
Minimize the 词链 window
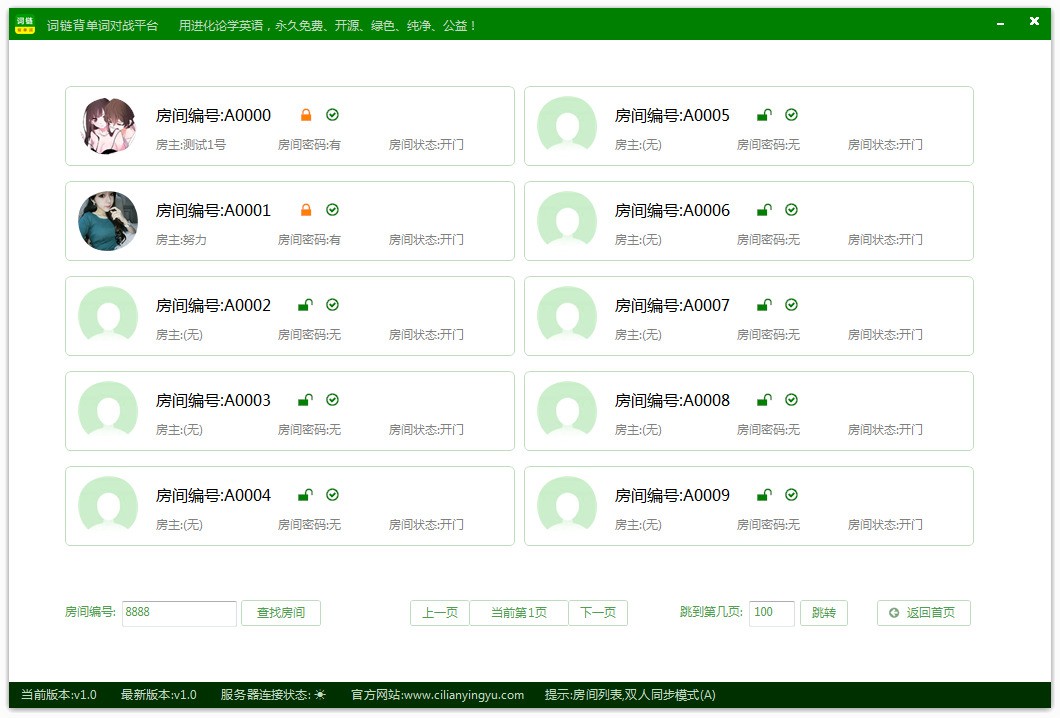click(1000, 24)
